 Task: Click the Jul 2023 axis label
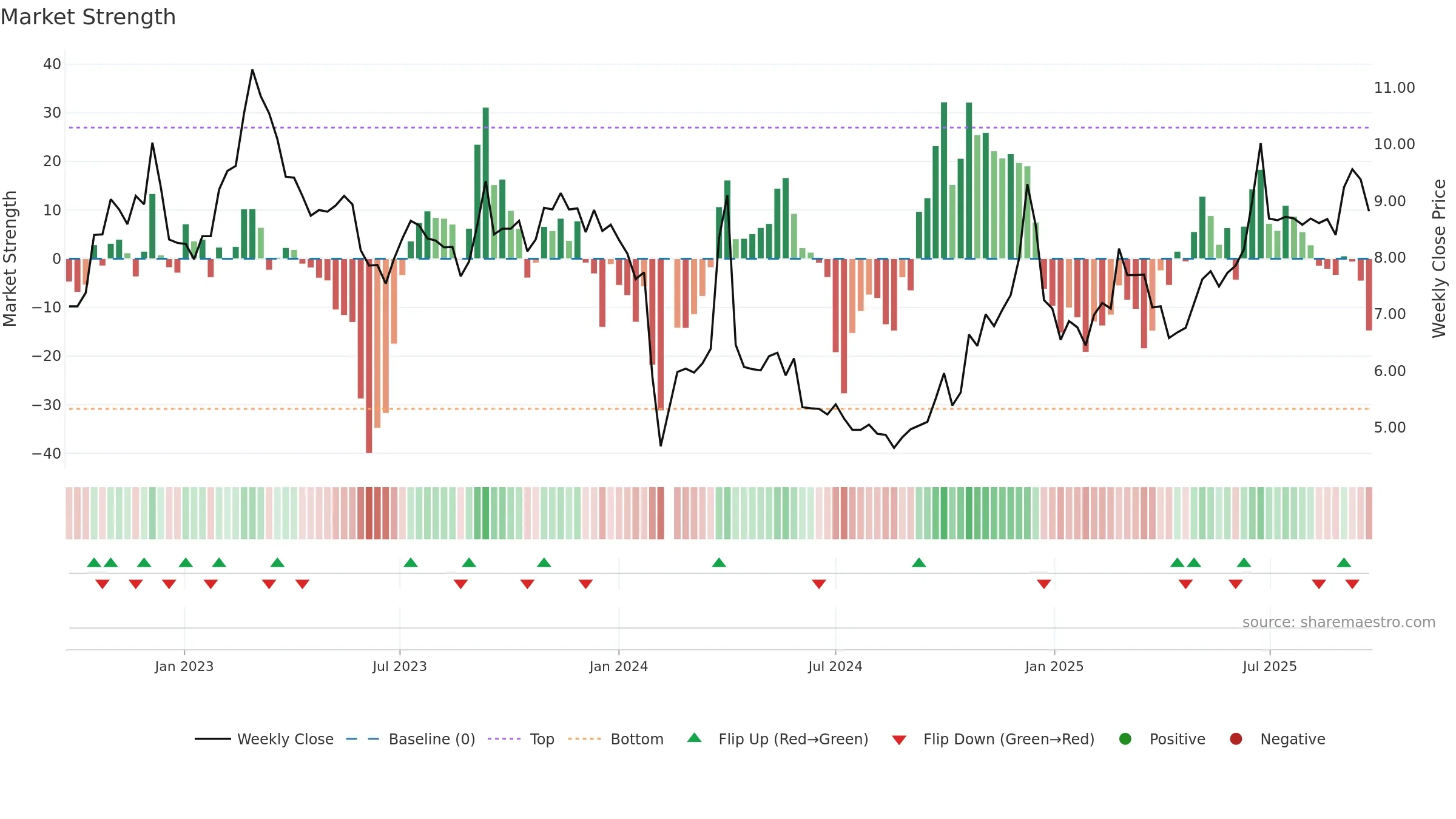[x=399, y=666]
